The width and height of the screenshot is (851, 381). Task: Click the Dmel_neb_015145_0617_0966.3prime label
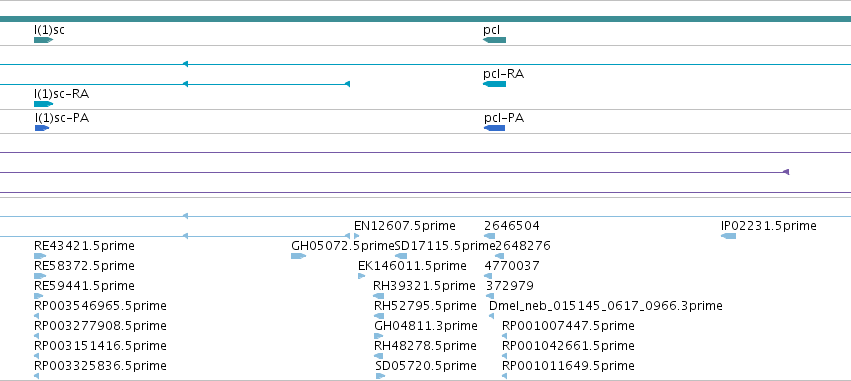click(x=606, y=306)
